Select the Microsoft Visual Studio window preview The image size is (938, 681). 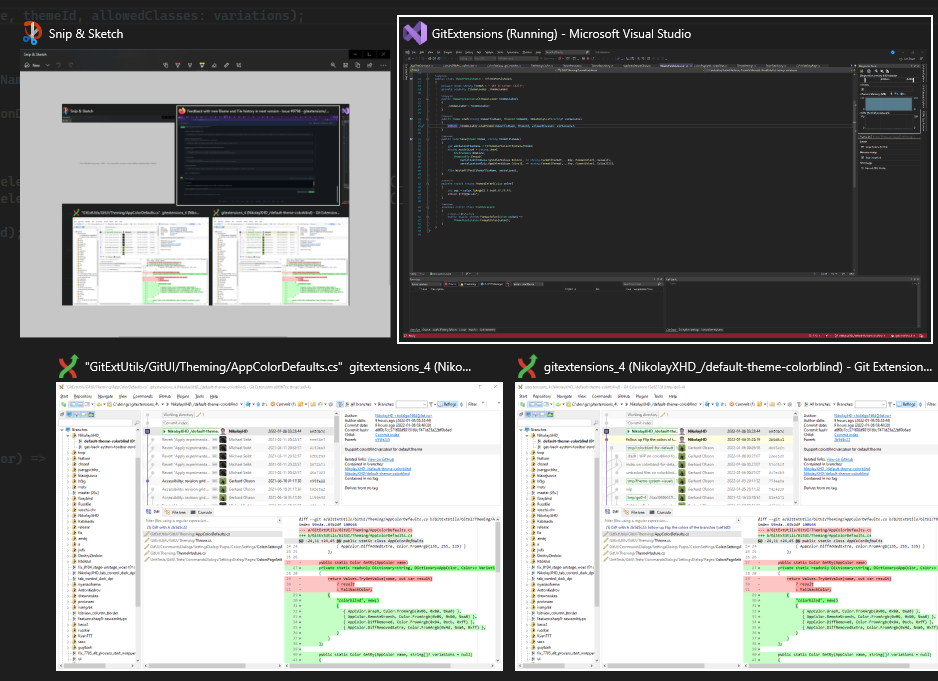(x=665, y=195)
